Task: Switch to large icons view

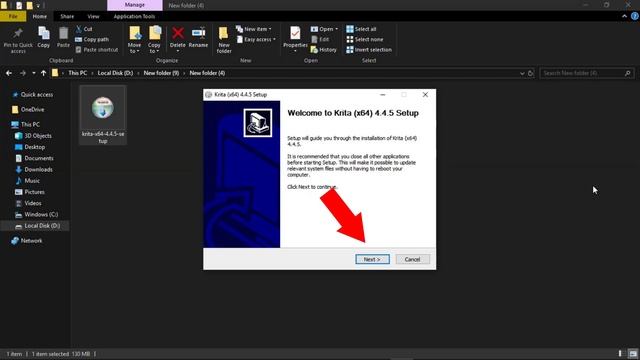Action: coord(633,354)
